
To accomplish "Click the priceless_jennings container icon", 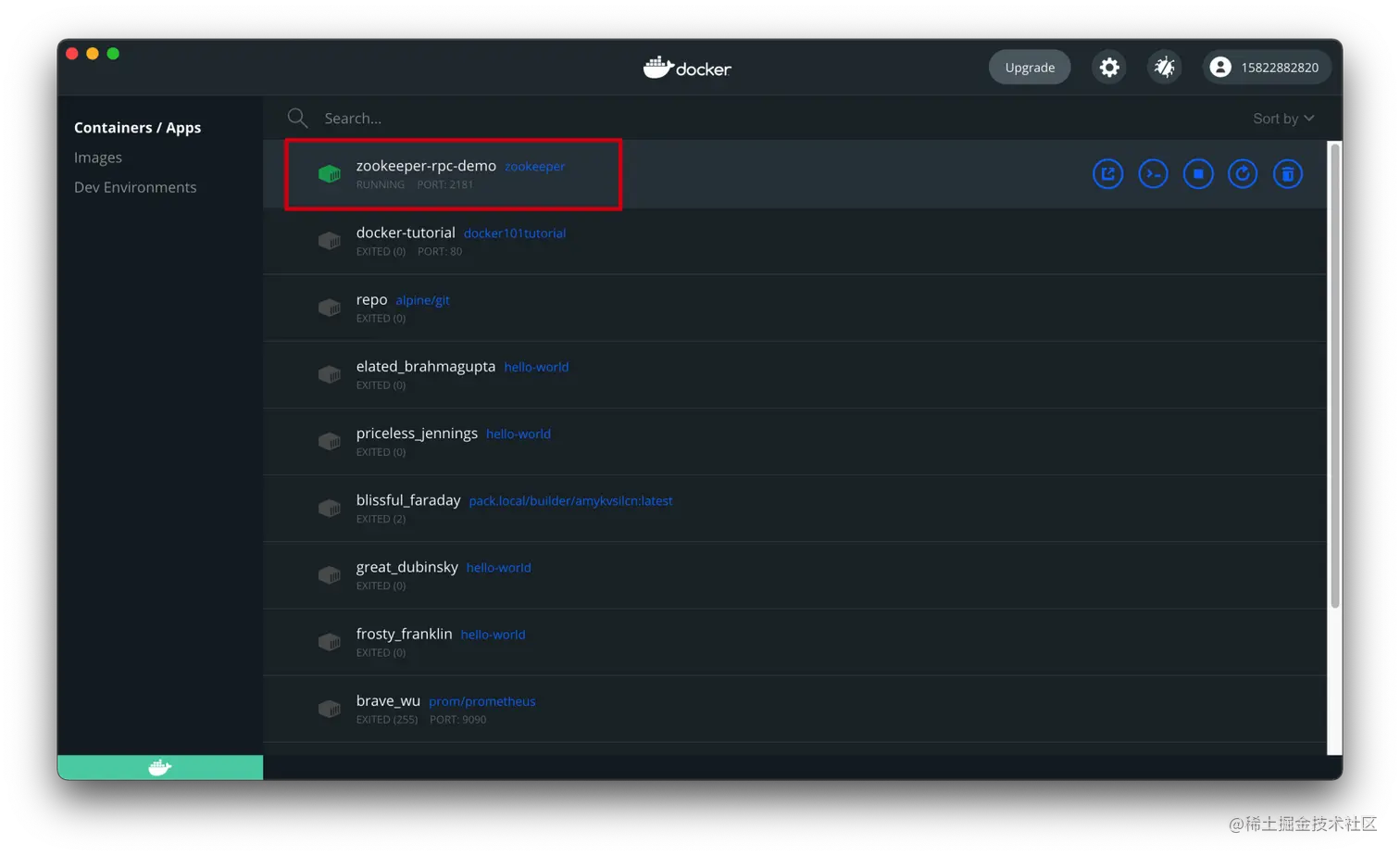I will (330, 441).
